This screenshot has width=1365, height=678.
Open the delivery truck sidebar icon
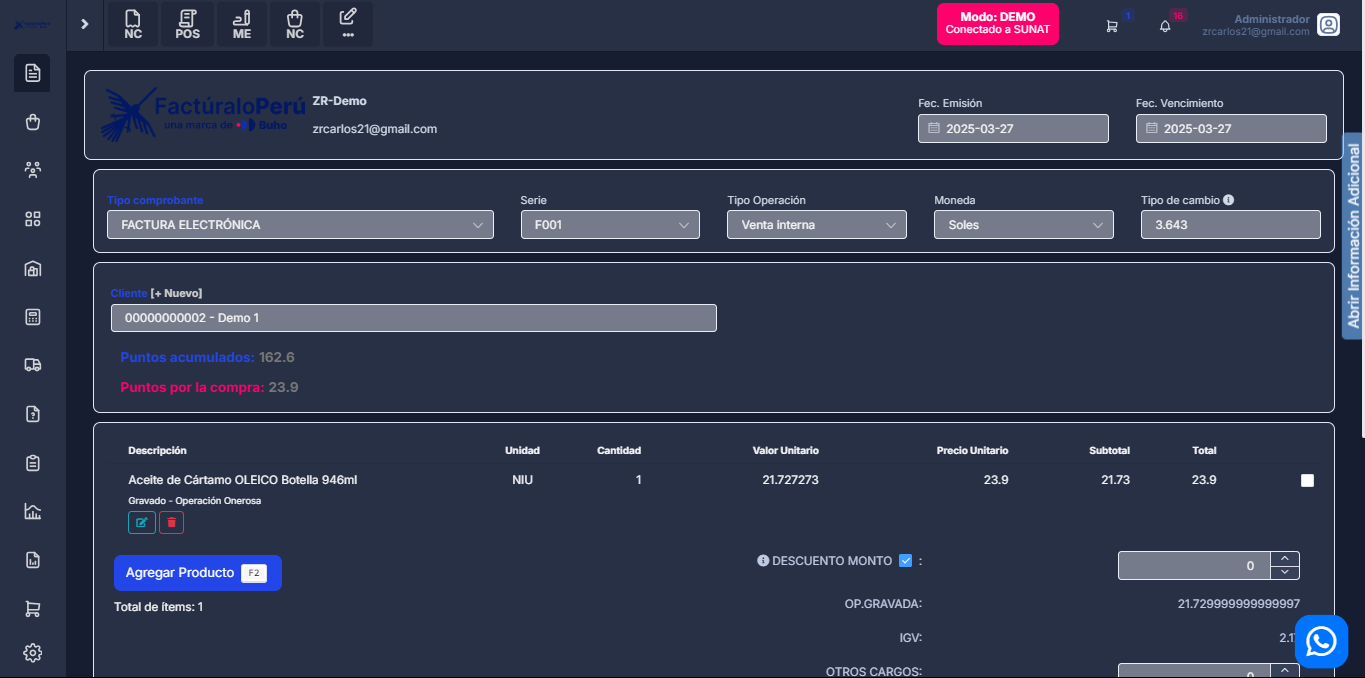pos(32,365)
